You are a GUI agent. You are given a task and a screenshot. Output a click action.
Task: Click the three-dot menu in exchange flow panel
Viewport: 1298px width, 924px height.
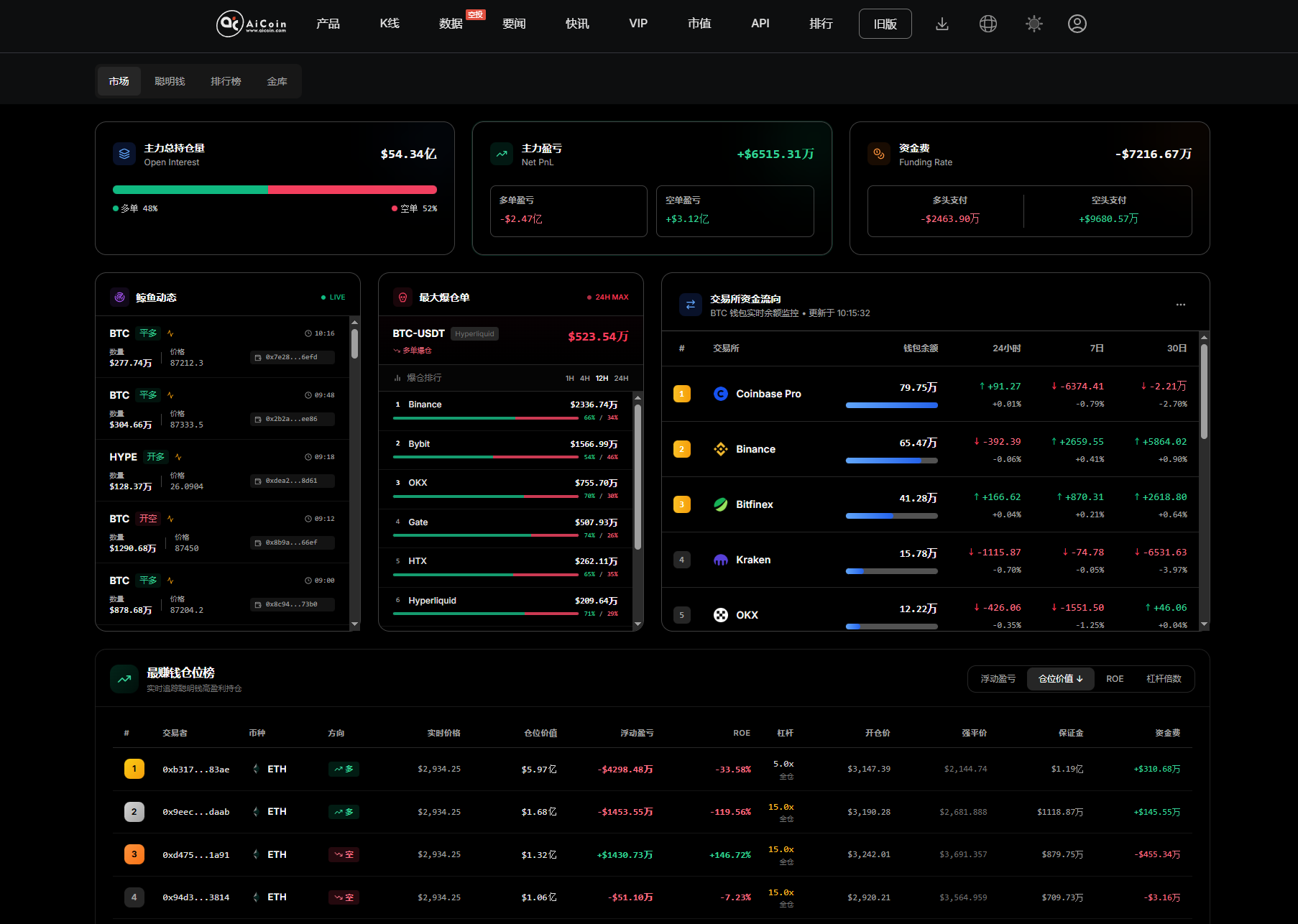click(x=1181, y=305)
